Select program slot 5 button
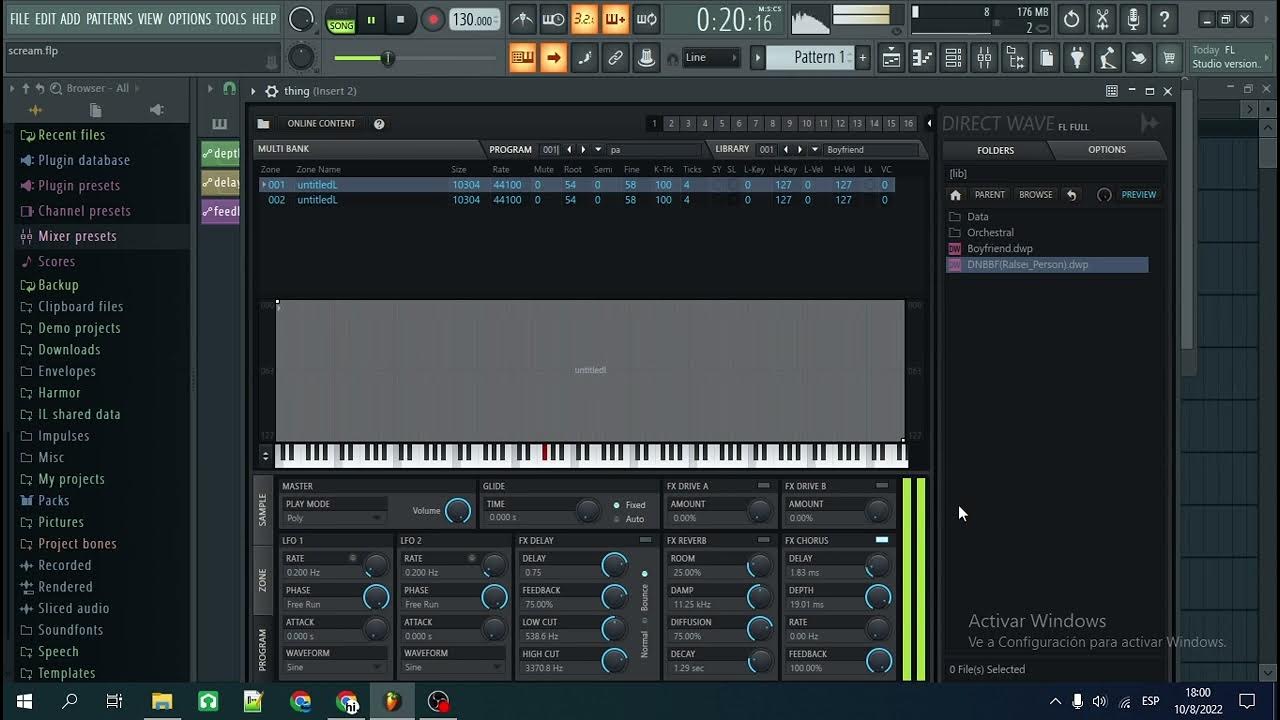Image resolution: width=1280 pixels, height=720 pixels. coord(722,124)
